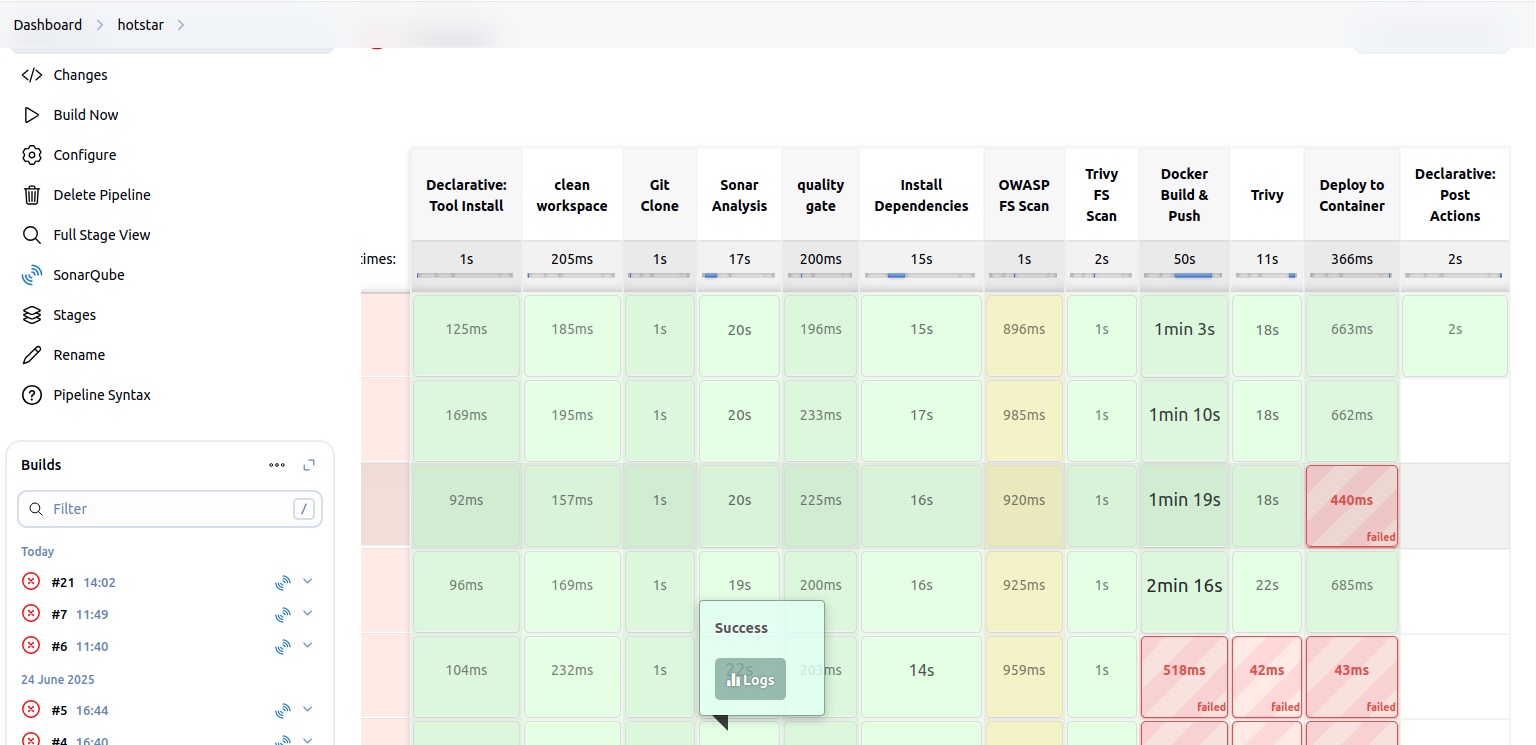The image size is (1536, 745).
Task: Click the Rename pencil icon
Action: [x=32, y=355]
